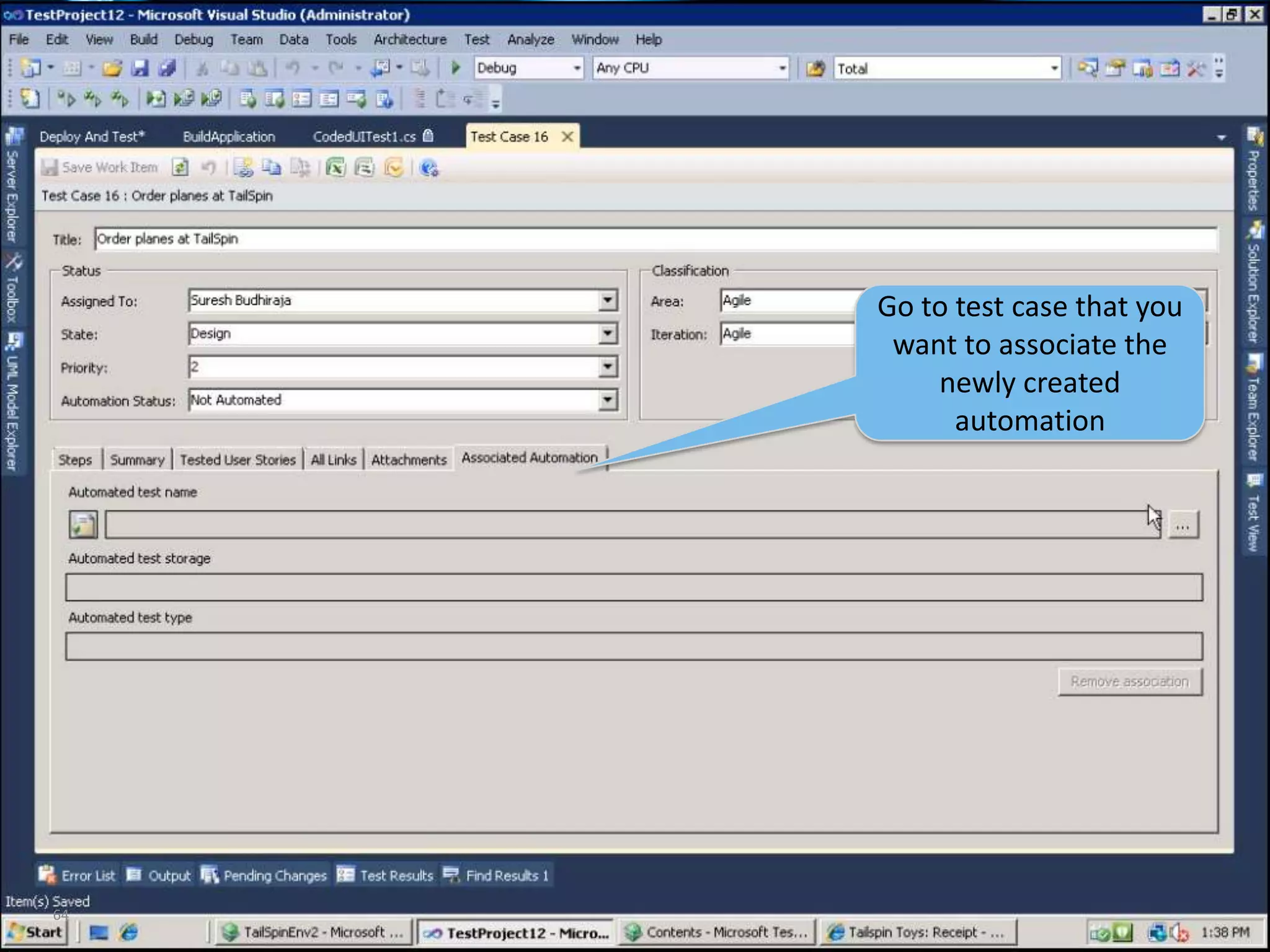
Task: Click icon left of Automated test name field
Action: [x=83, y=524]
